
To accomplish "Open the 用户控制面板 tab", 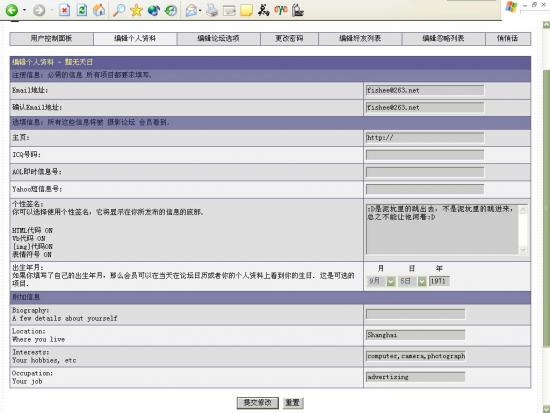I will [52, 39].
